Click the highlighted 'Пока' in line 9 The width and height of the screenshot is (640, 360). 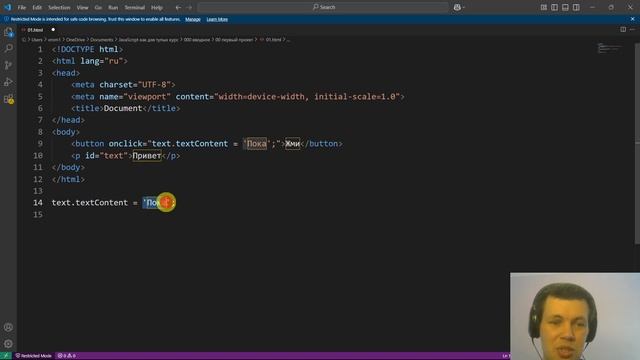click(x=257, y=144)
